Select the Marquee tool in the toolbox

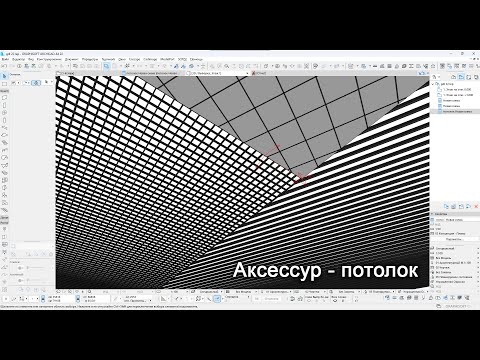point(4,84)
